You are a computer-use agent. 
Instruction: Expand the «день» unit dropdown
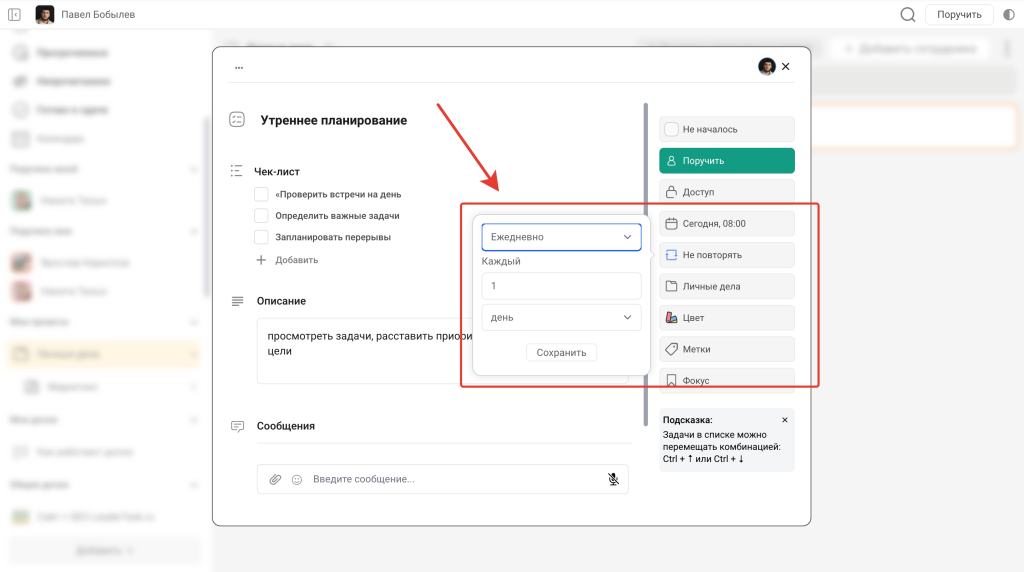coord(561,317)
